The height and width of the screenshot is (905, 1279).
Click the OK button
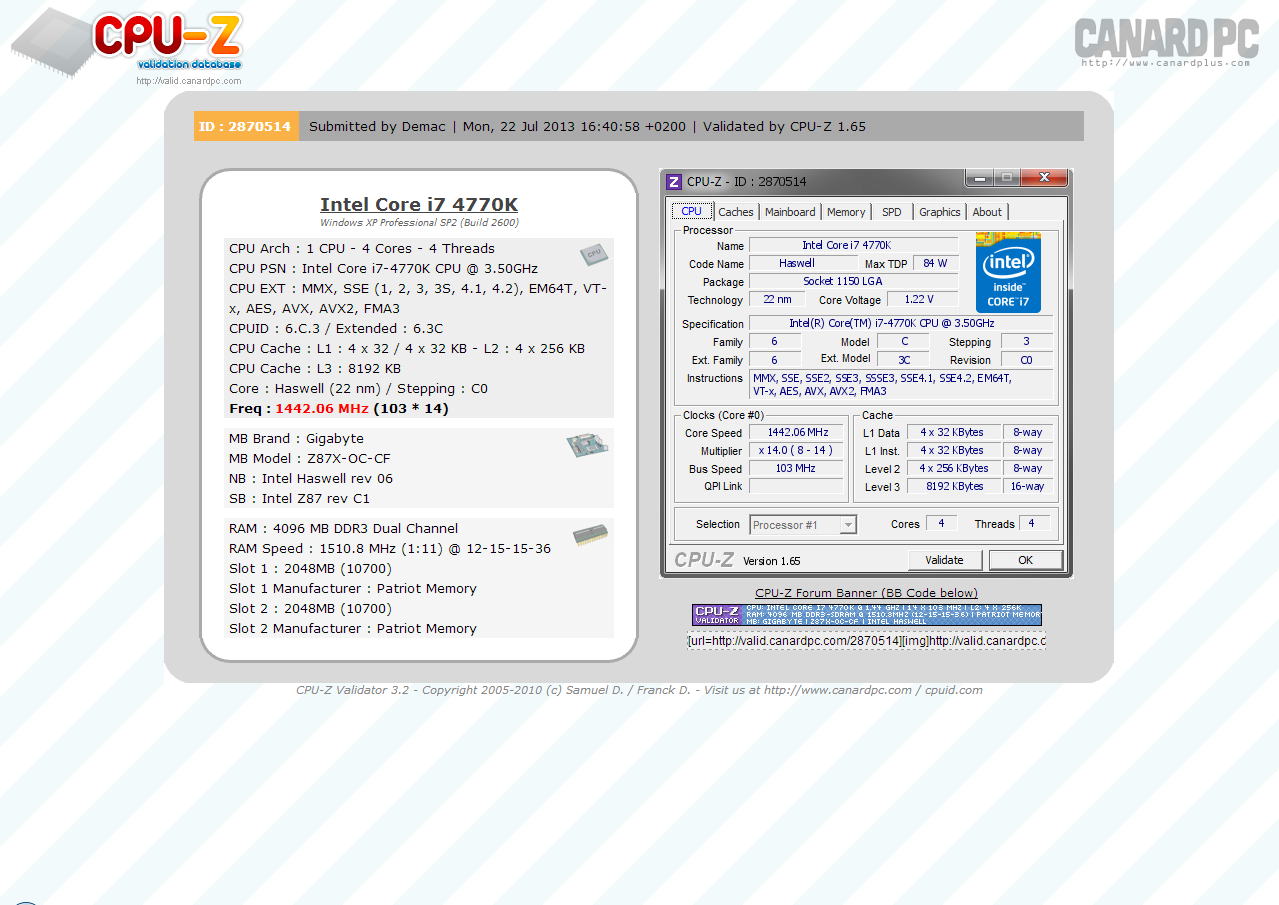click(1025, 560)
